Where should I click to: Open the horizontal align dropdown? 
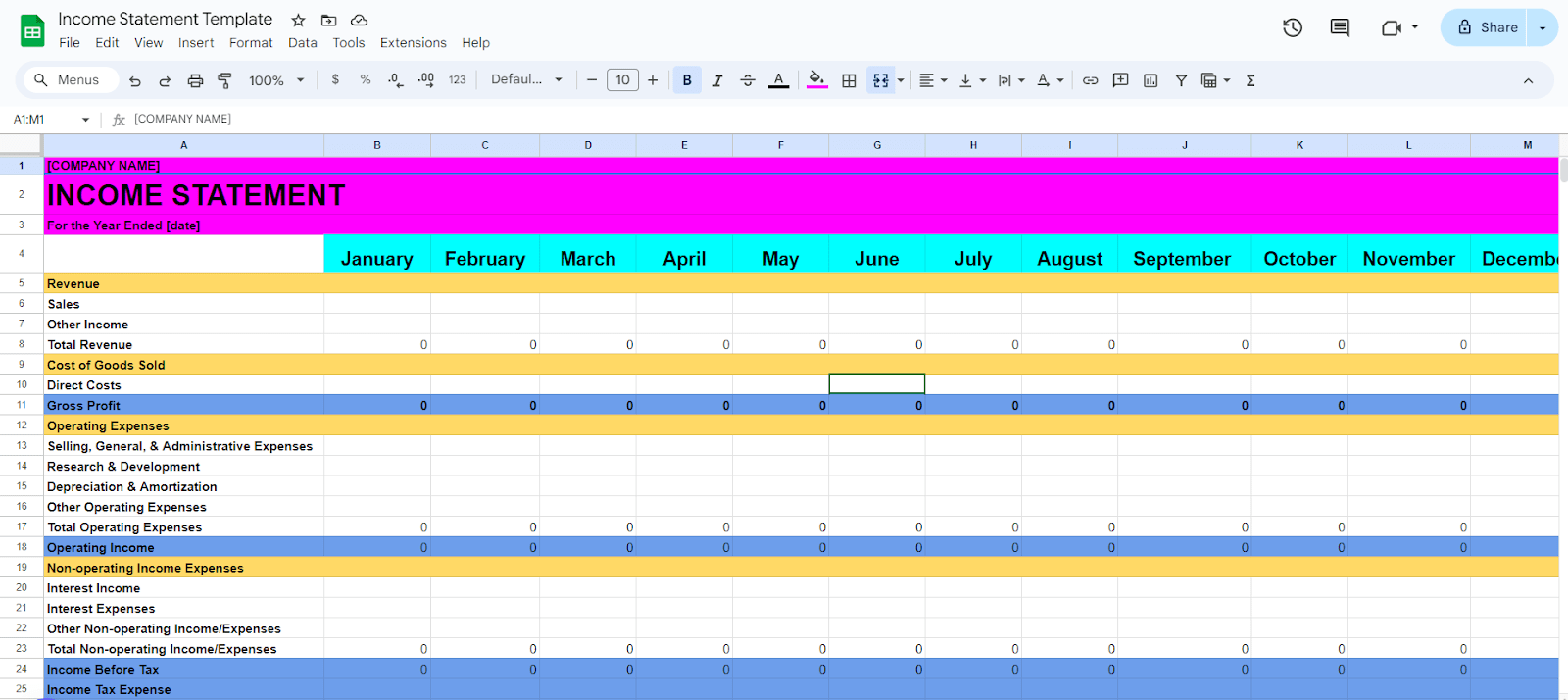coord(932,80)
